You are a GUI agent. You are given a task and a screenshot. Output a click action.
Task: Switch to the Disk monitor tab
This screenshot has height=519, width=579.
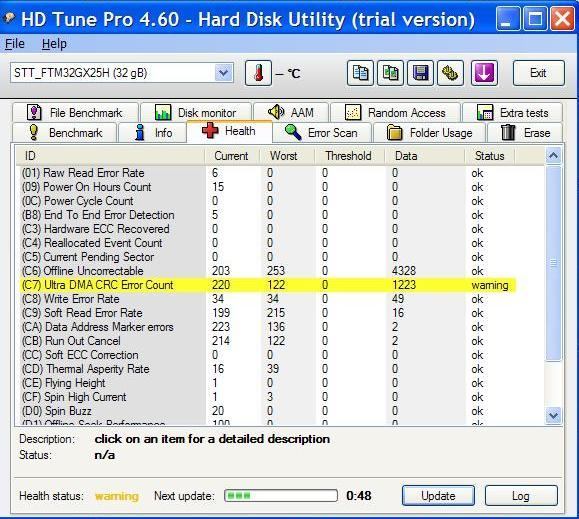[x=196, y=113]
